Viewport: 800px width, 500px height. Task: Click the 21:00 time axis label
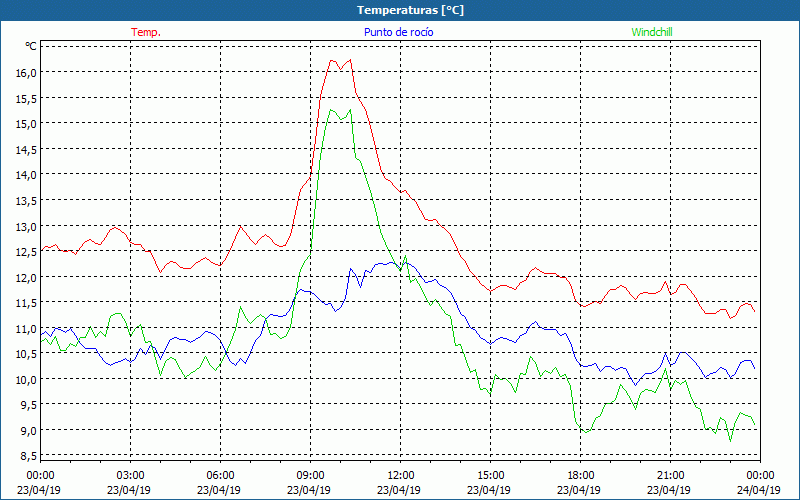coord(670,476)
